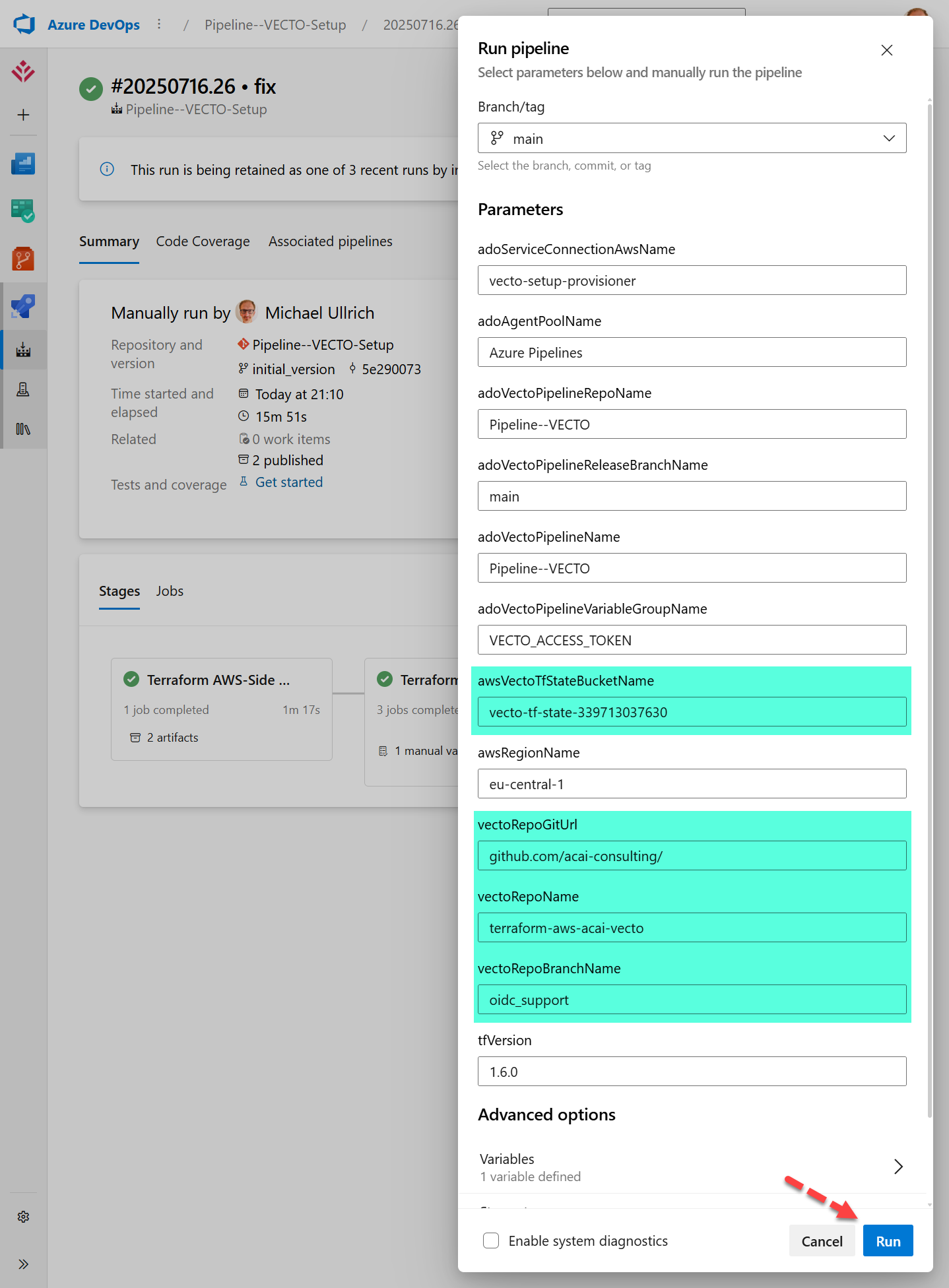Click the Run pipeline panel scrollbar
949x1288 pixels.
(929, 610)
